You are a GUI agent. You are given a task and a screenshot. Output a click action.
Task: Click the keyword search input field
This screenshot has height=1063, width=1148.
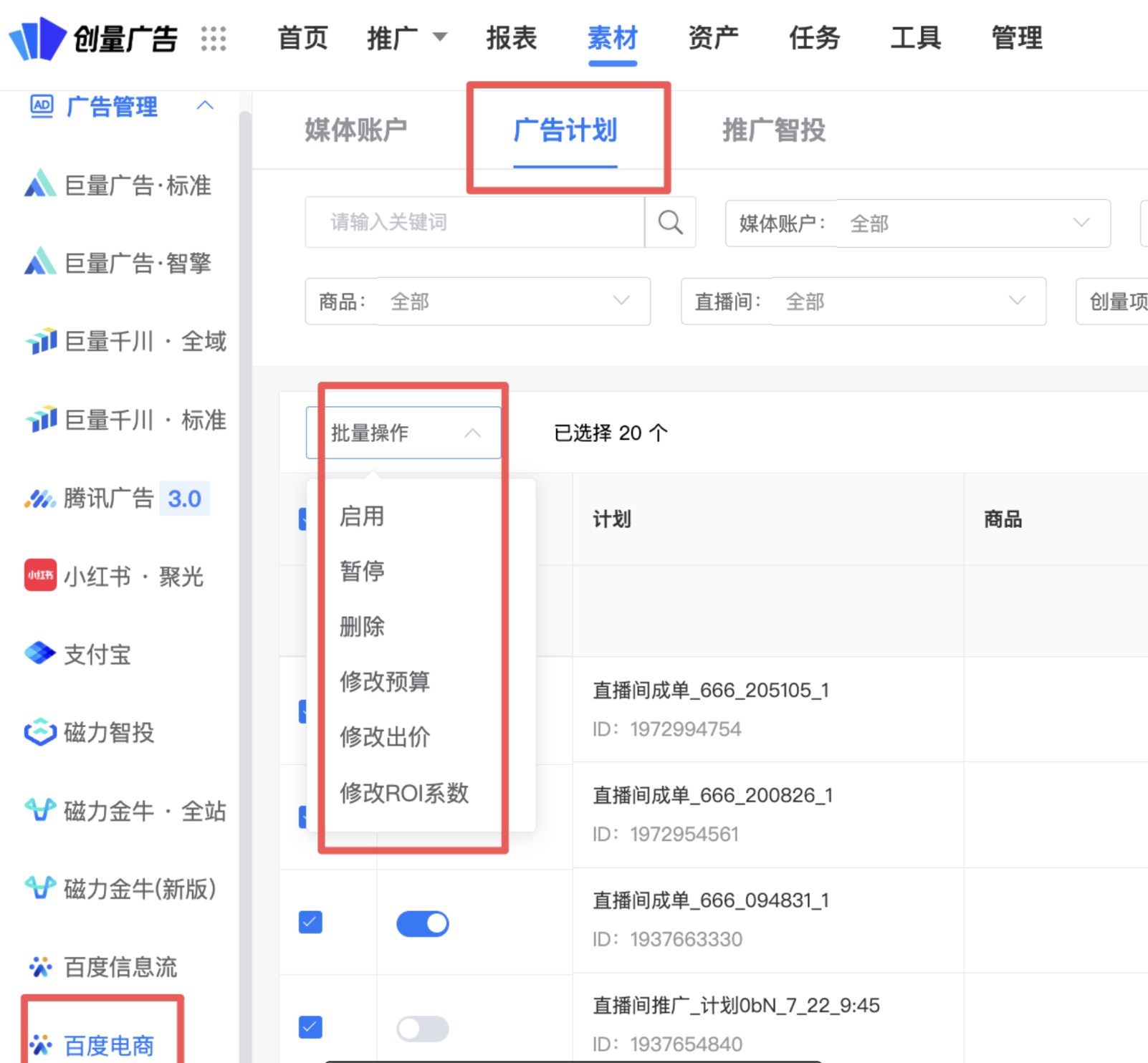(x=474, y=222)
